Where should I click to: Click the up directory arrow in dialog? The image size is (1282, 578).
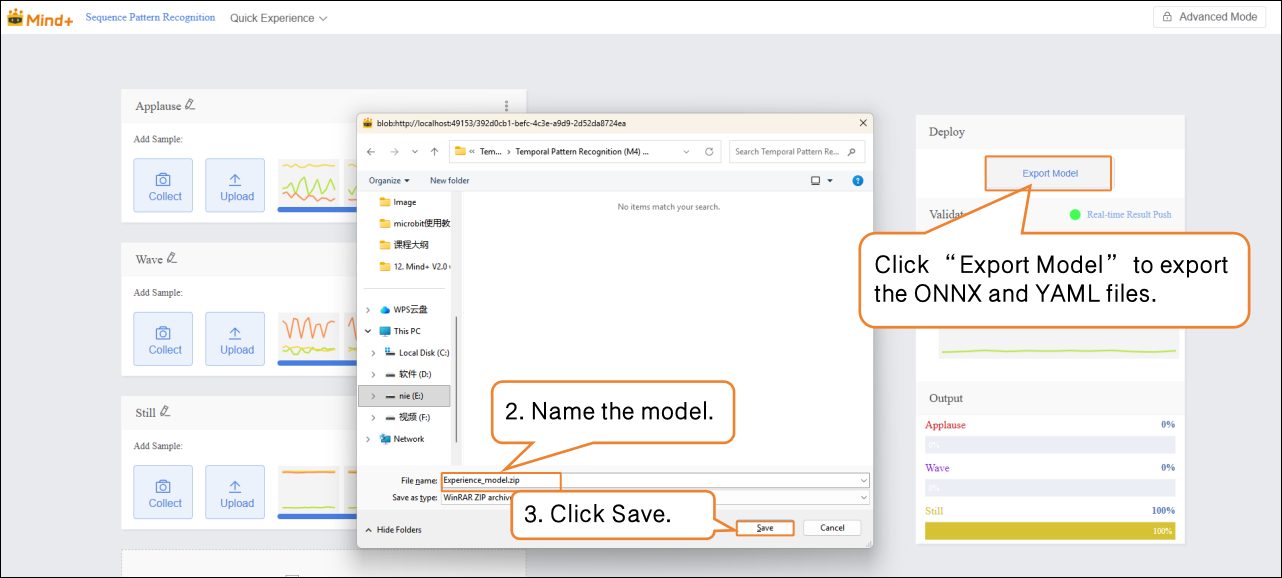coord(433,152)
